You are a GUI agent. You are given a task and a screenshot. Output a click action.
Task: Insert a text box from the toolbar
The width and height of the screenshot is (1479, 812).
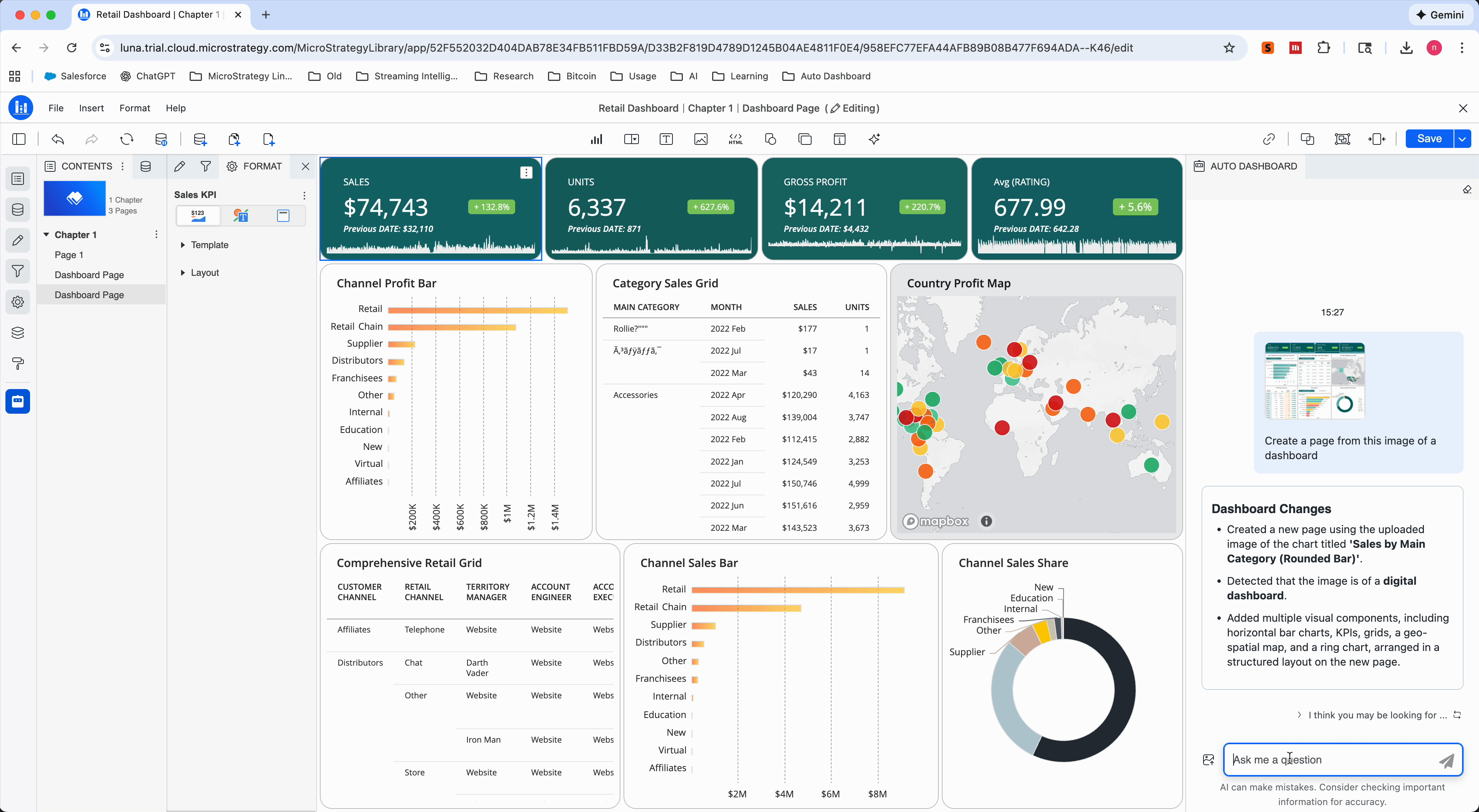(666, 139)
